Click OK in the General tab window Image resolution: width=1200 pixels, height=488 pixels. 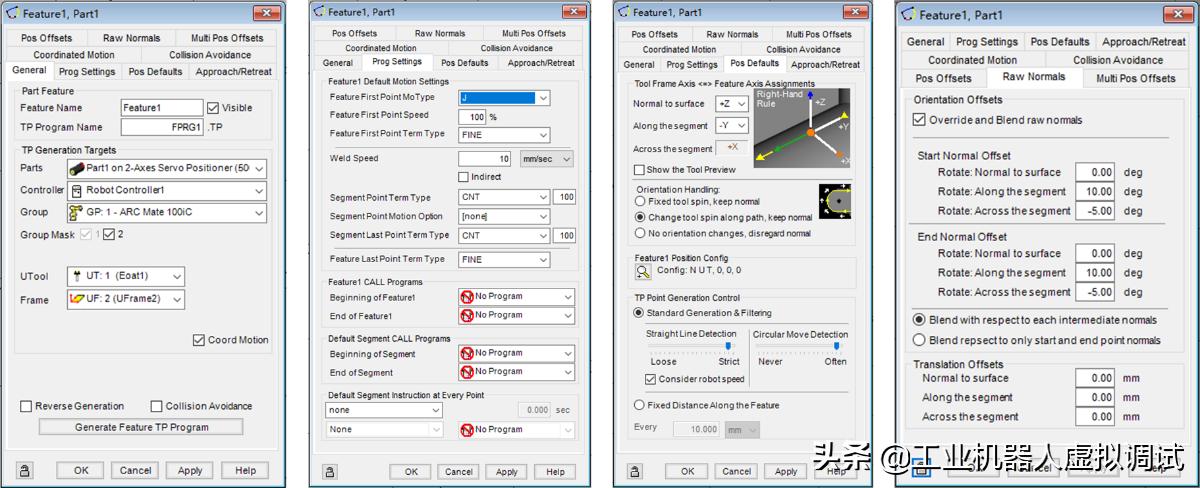tap(80, 470)
